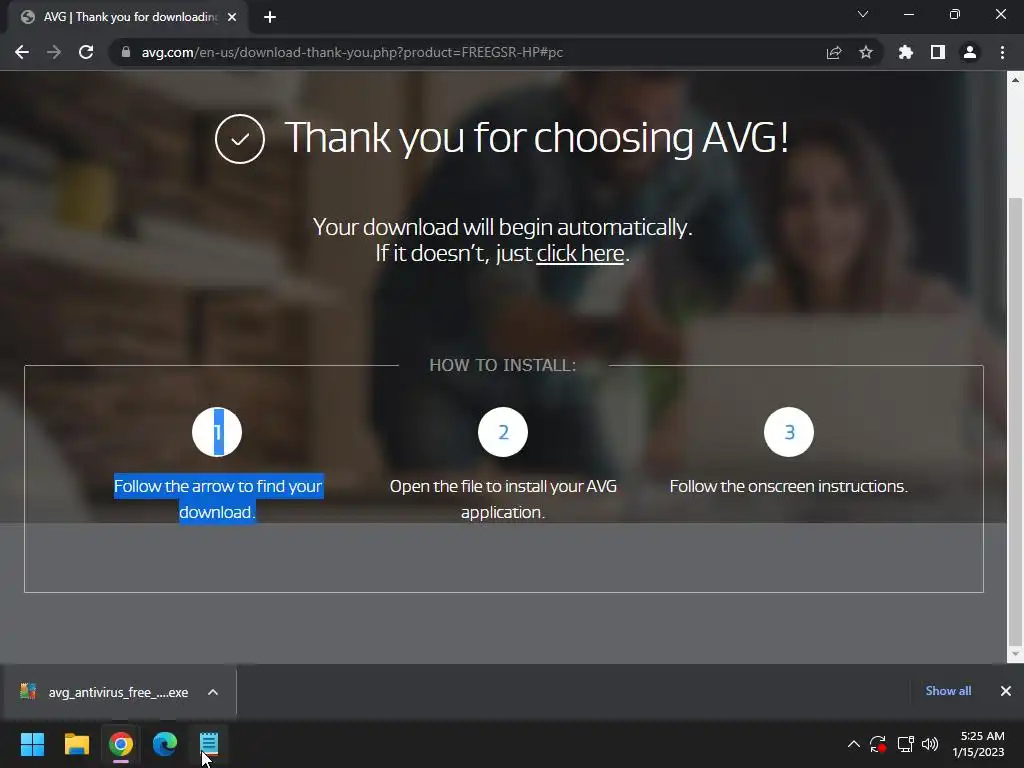This screenshot has height=768, width=1024.
Task: Click the scrollbar down arrow
Action: [x=1015, y=654]
